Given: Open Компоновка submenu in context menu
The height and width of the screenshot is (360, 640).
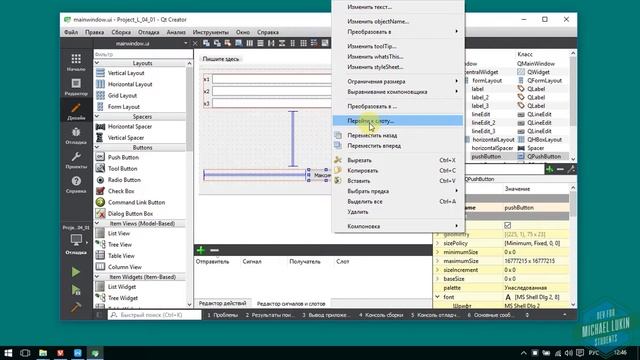Looking at the screenshot, I should (398, 226).
